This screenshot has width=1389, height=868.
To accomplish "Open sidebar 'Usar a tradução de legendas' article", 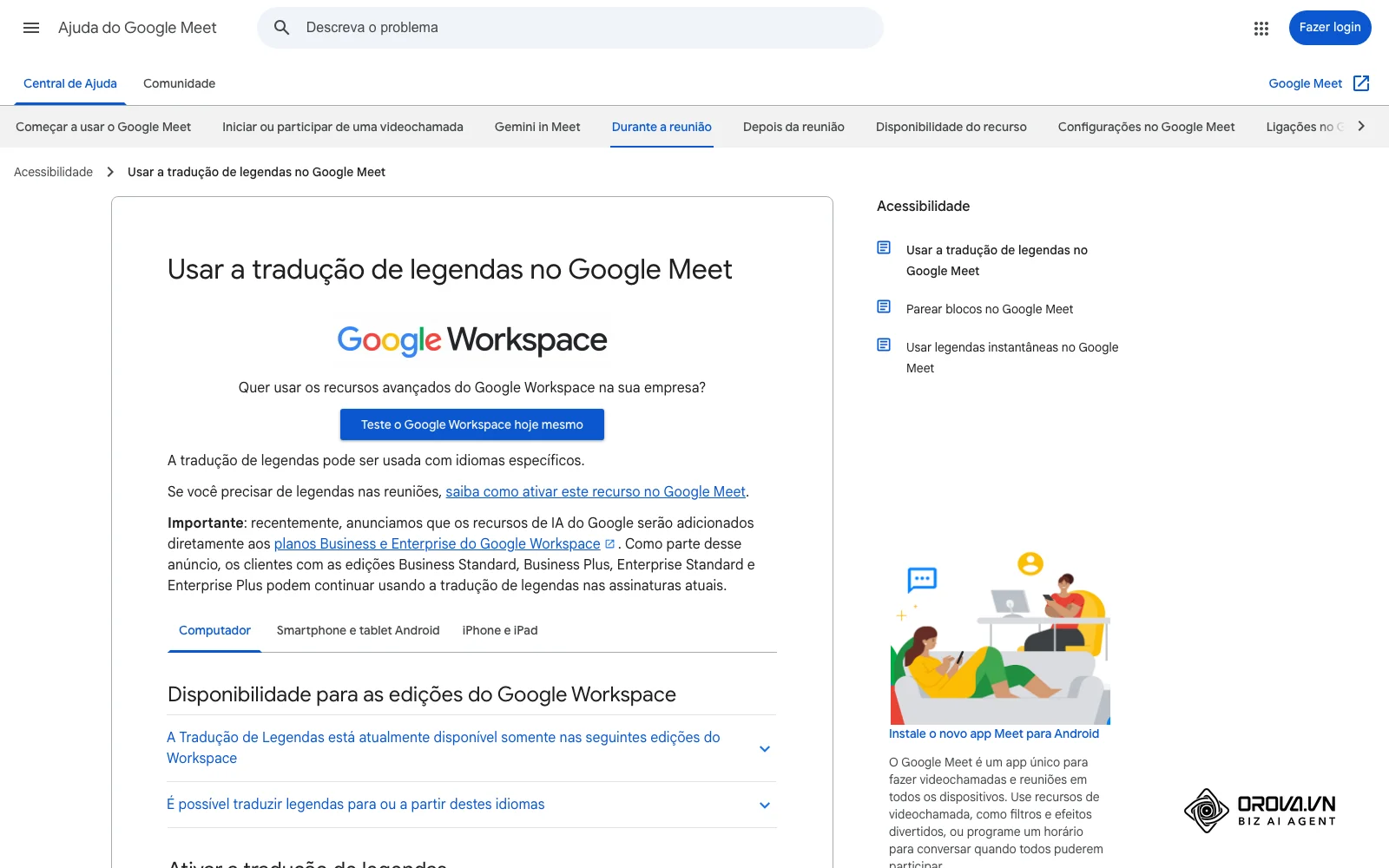I will 997,260.
